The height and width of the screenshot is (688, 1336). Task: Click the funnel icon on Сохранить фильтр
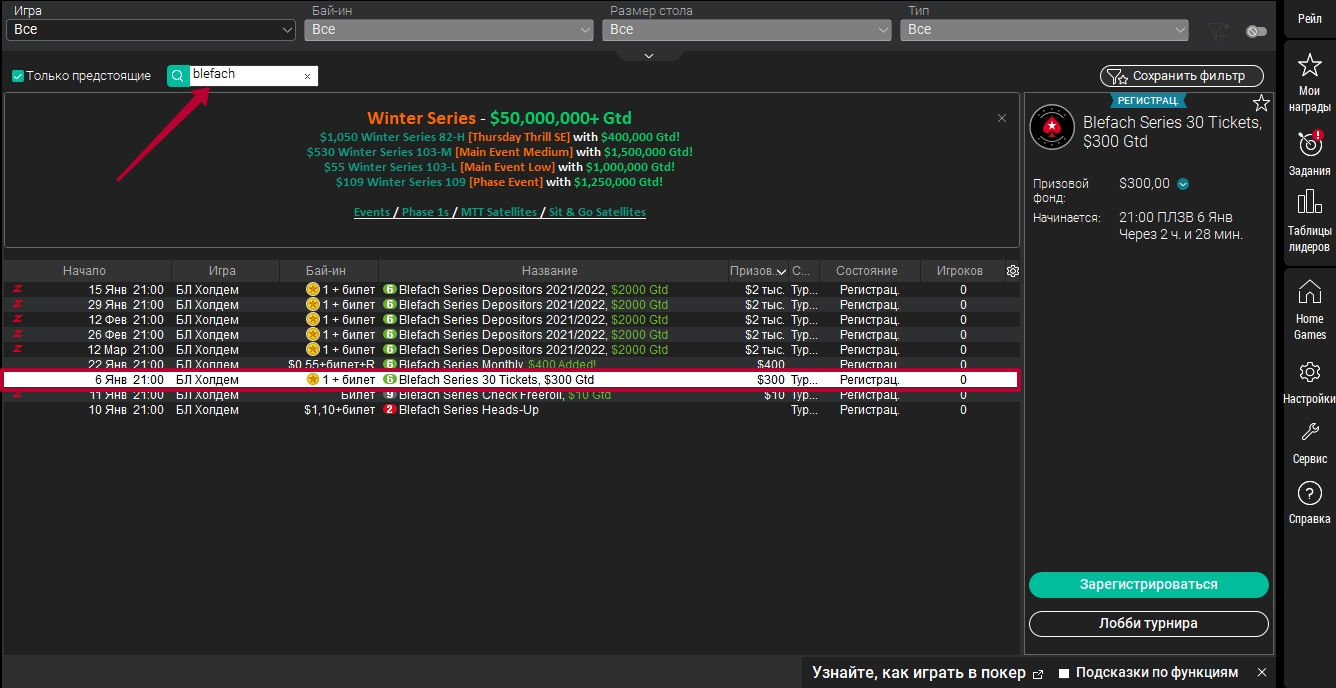pyautogui.click(x=1118, y=76)
